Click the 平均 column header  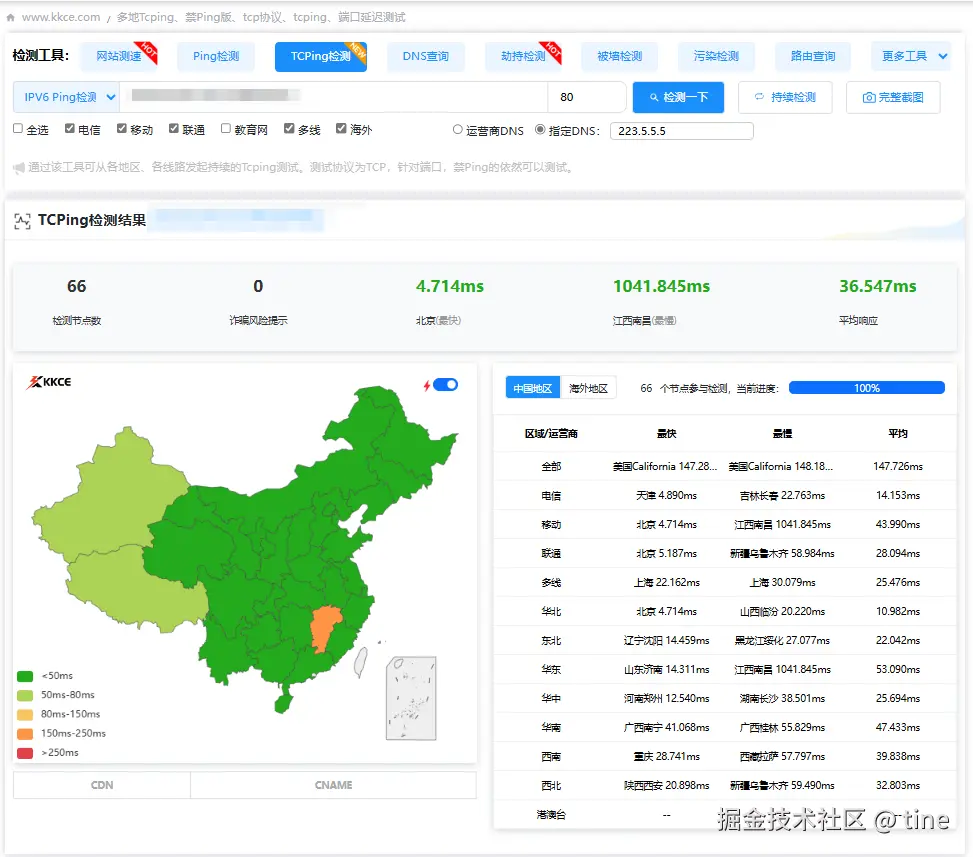[x=898, y=434]
